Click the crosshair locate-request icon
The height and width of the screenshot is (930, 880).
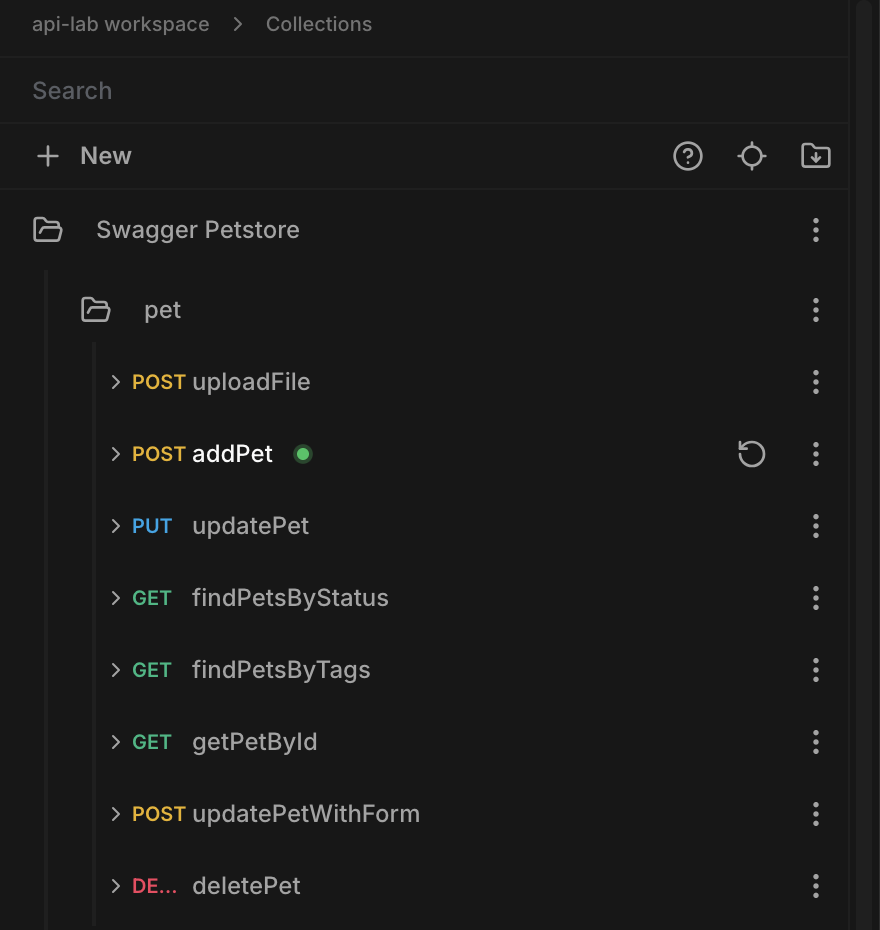[752, 156]
